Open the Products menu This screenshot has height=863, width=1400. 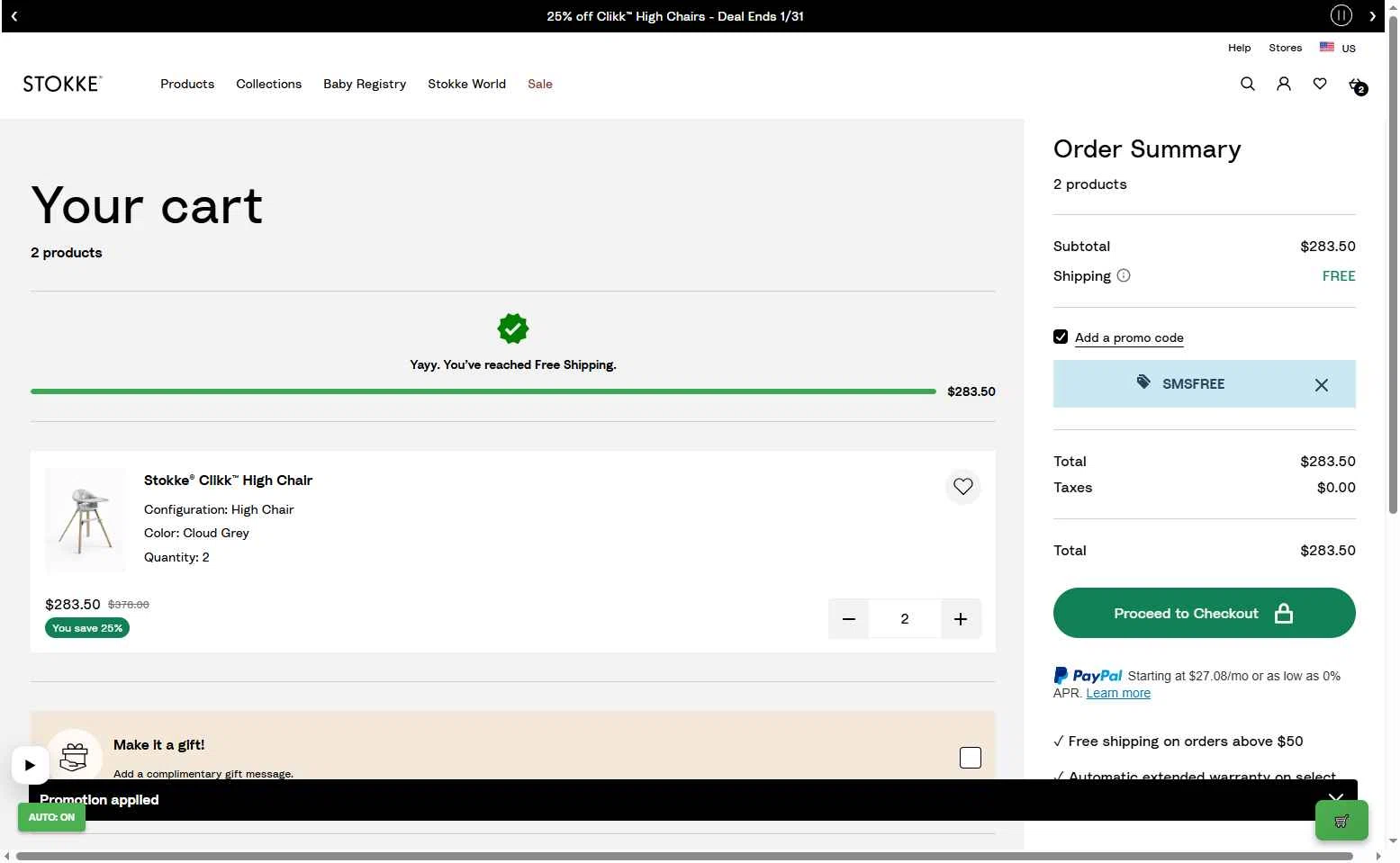187,84
